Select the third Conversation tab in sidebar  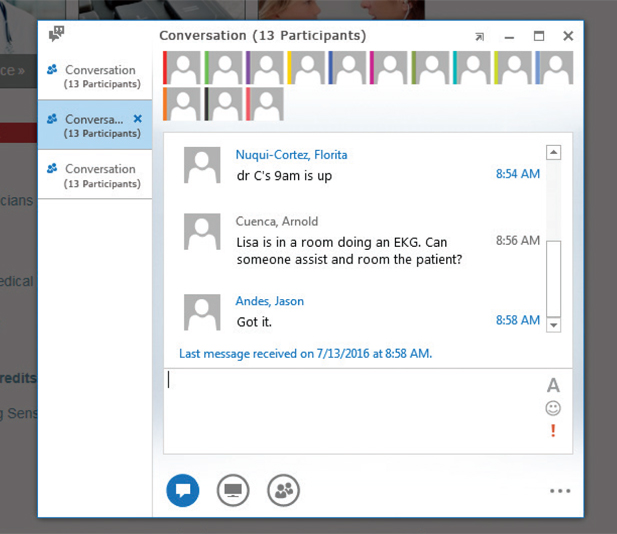95,175
